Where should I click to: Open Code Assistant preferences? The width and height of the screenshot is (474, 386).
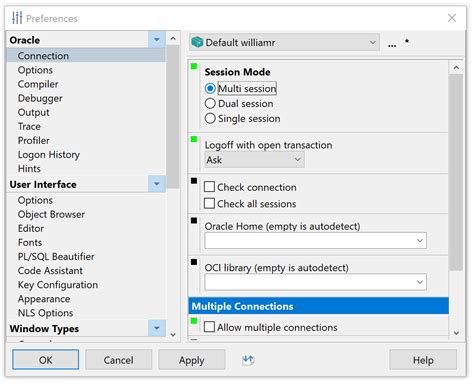point(50,271)
